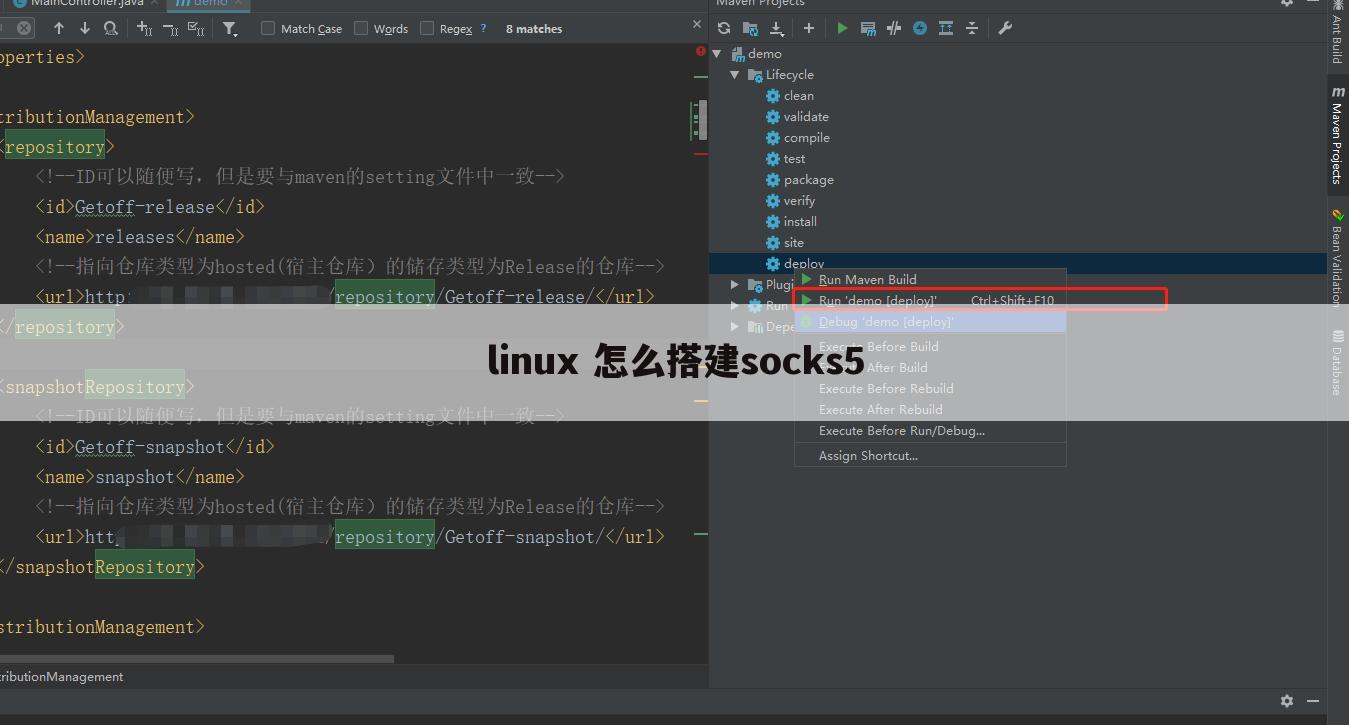Show dependencies diagram icon
Viewport: 1349px width, 725px height.
click(x=946, y=28)
